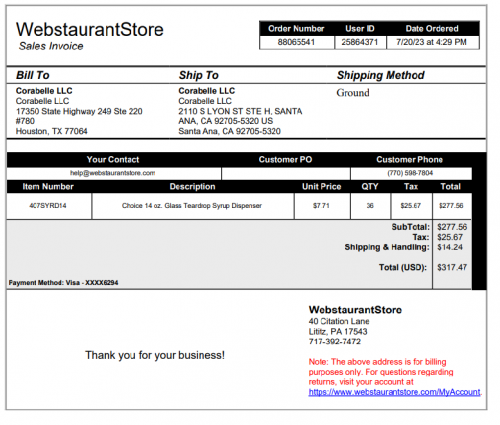Select unit price $7.71

click(x=321, y=206)
